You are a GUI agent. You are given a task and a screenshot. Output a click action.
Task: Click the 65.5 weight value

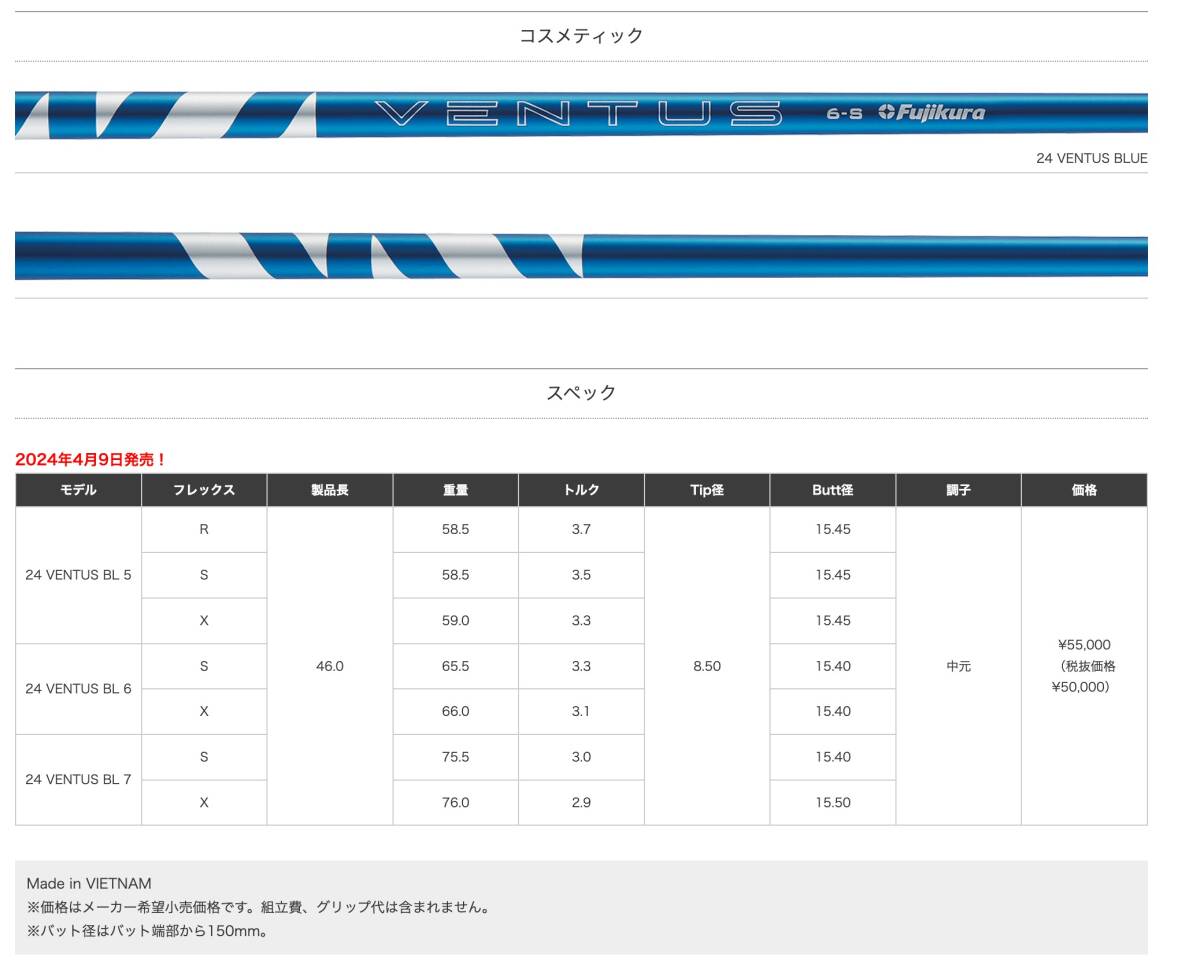point(455,666)
